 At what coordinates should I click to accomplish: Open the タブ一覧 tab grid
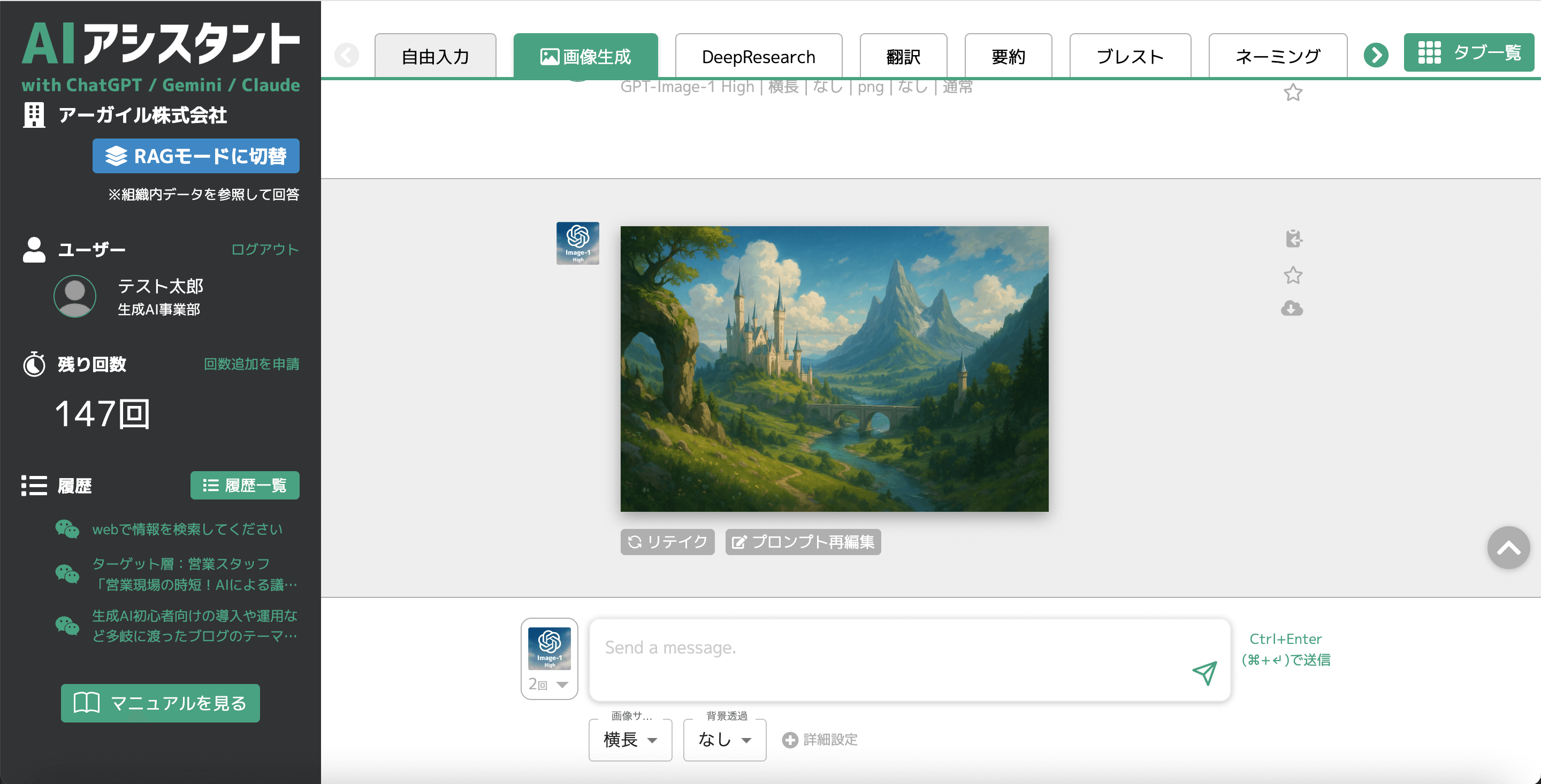[x=1469, y=52]
